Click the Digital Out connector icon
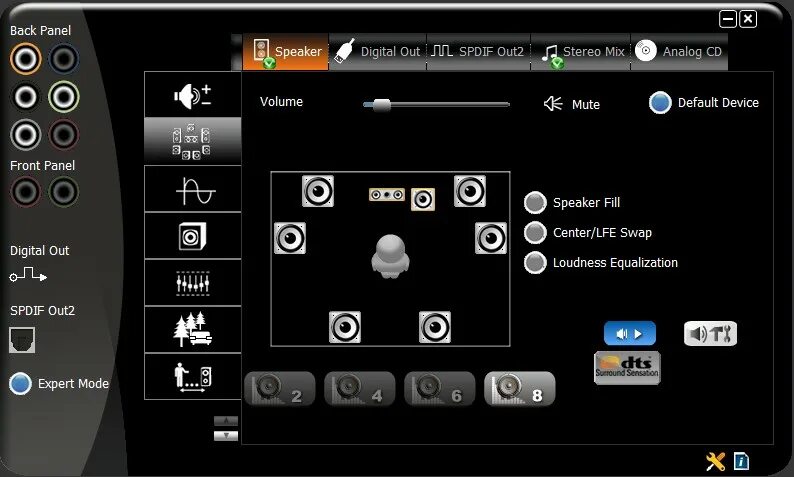Viewport: 794px width, 477px height. point(28,275)
